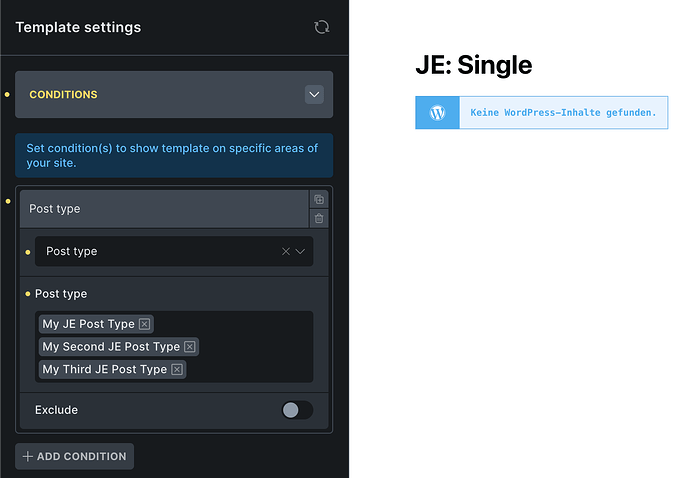690x478 pixels.
Task: Remove My Third JE Post Type tag
Action: (177, 370)
